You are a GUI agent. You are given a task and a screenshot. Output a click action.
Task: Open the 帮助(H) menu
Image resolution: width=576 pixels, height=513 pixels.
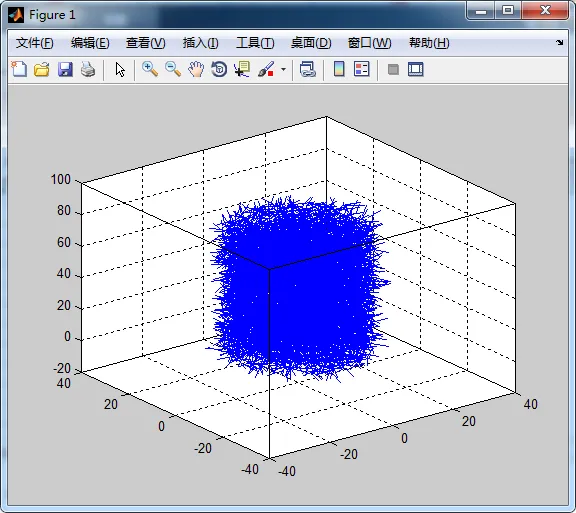point(429,43)
